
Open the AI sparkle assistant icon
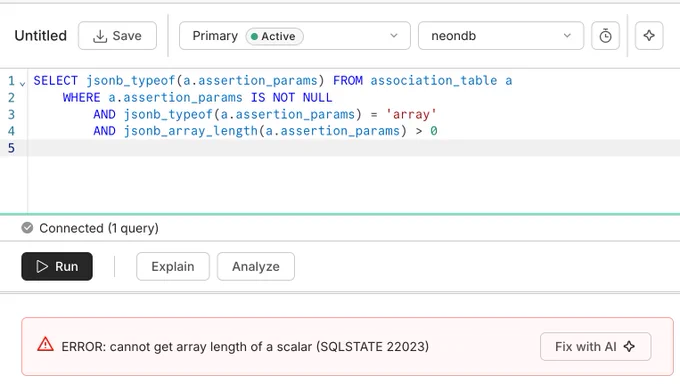(649, 36)
